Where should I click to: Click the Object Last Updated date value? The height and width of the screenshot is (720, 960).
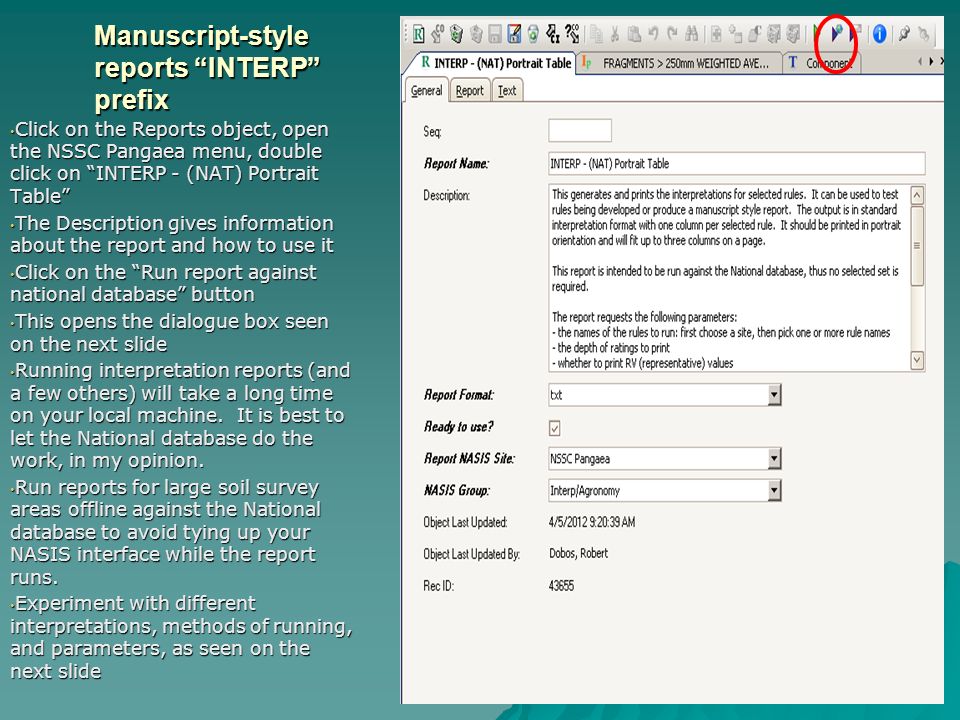[x=591, y=522]
